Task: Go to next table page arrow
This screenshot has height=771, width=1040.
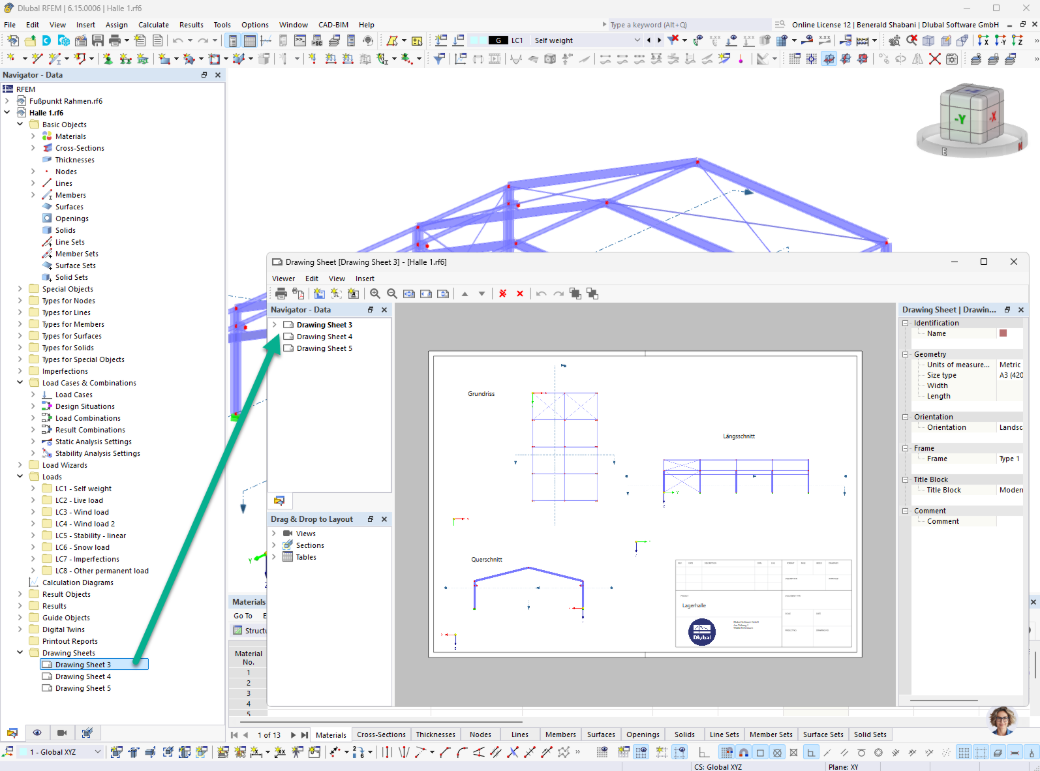Action: (x=293, y=735)
